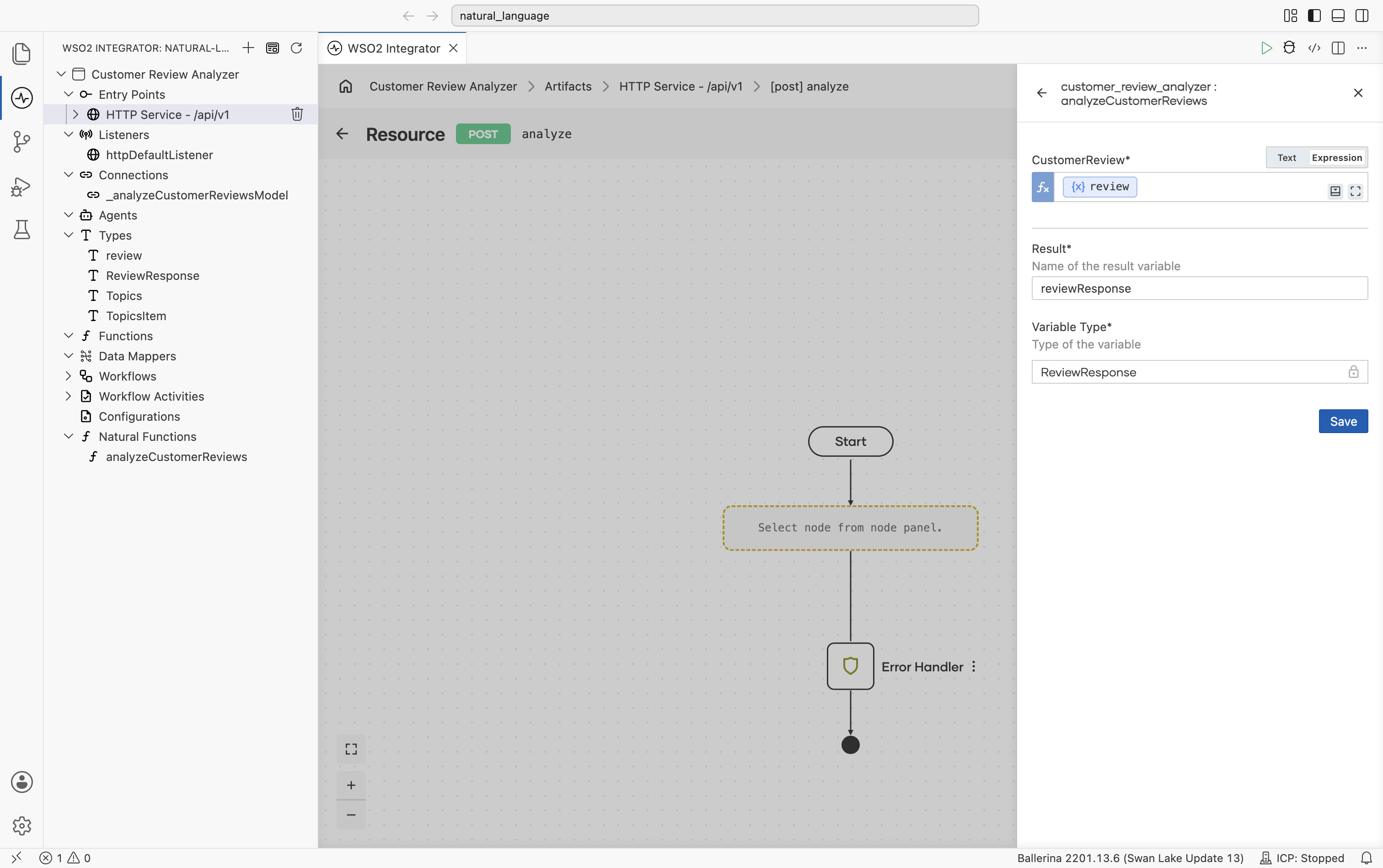Collapse the Types section

tap(68, 235)
